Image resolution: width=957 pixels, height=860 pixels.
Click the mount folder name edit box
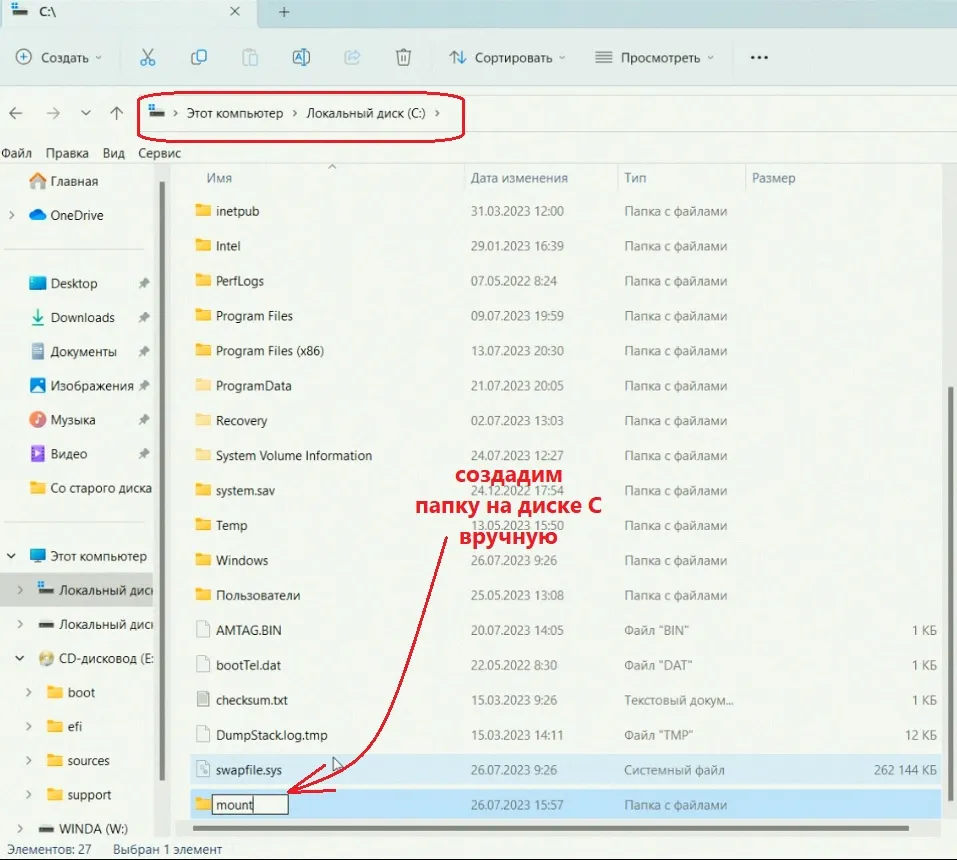click(250, 804)
